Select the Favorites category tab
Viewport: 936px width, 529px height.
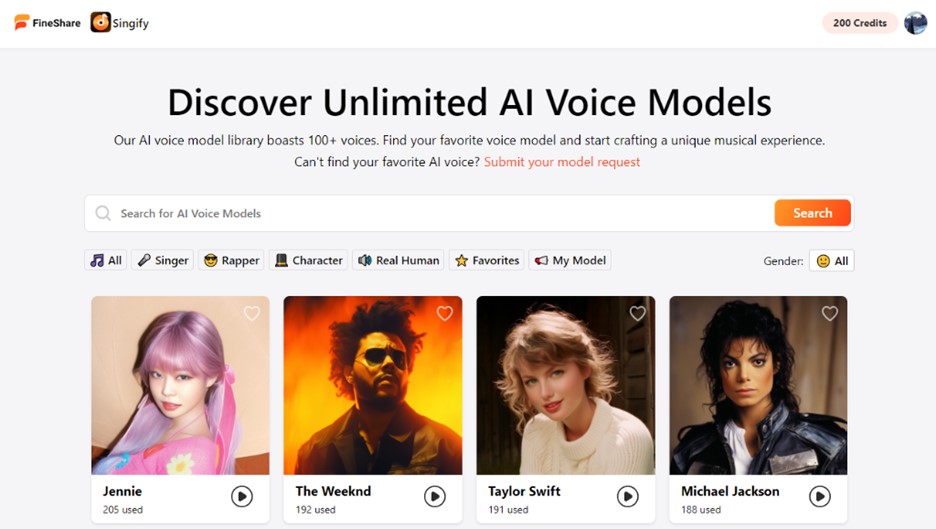[487, 260]
